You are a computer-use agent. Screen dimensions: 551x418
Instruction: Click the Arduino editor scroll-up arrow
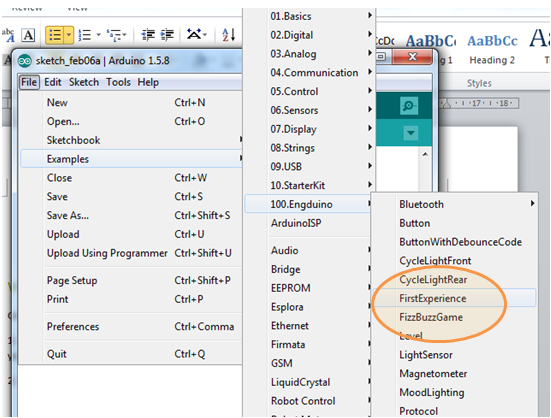click(425, 154)
